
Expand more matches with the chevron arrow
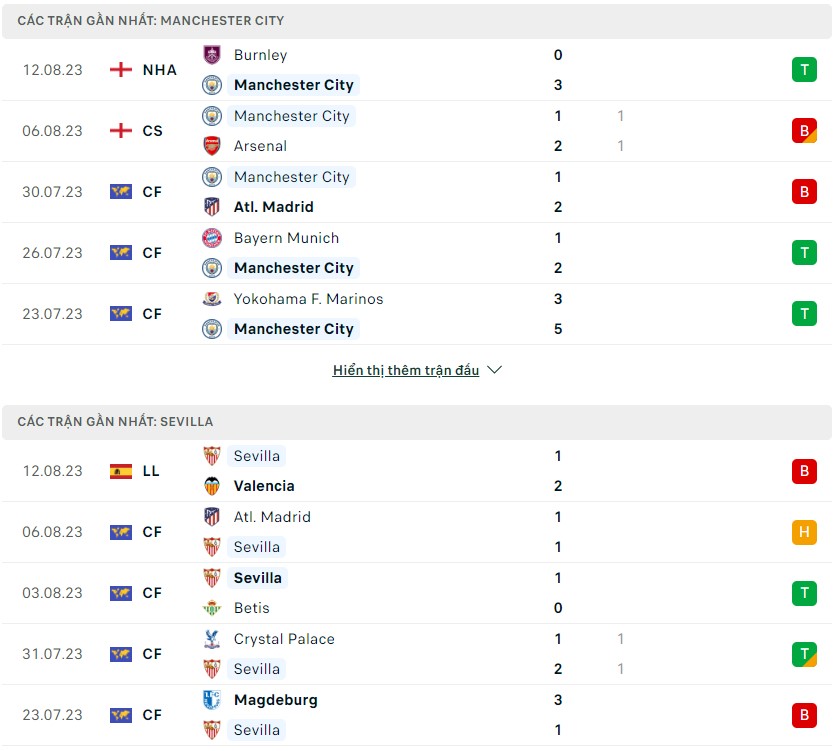tap(495, 370)
